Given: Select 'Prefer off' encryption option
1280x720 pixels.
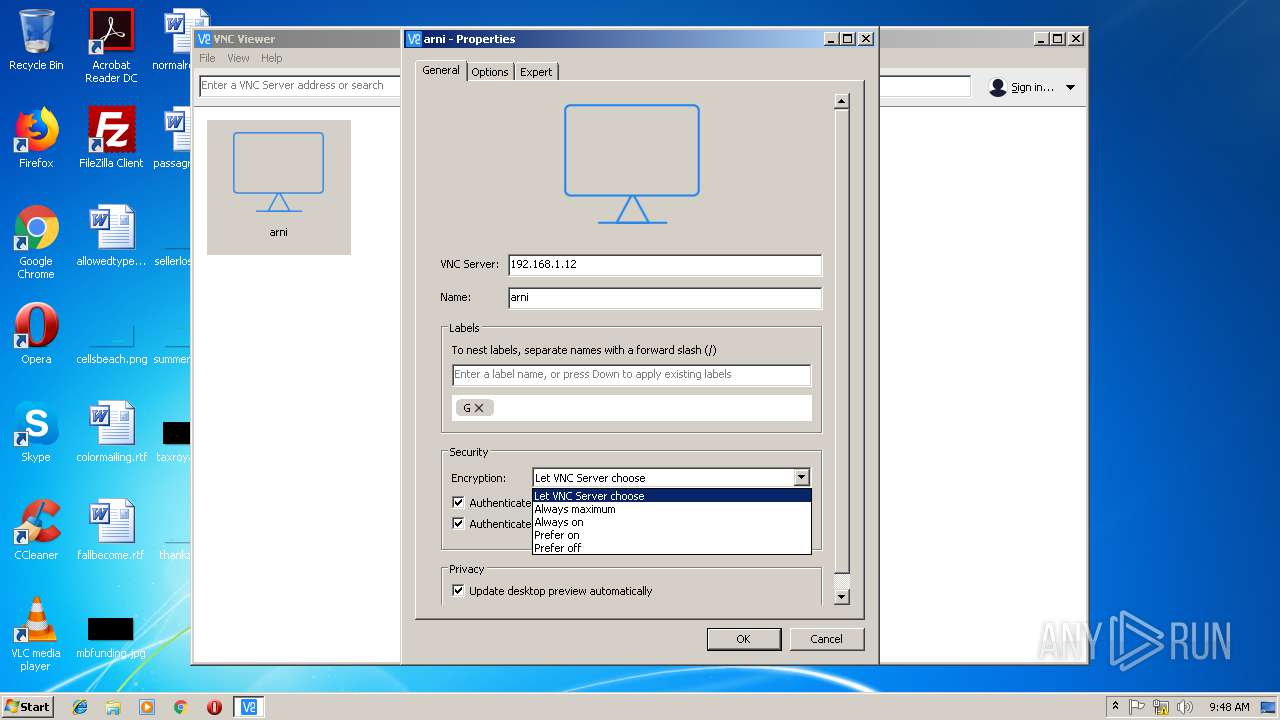Looking at the screenshot, I should coord(671,548).
